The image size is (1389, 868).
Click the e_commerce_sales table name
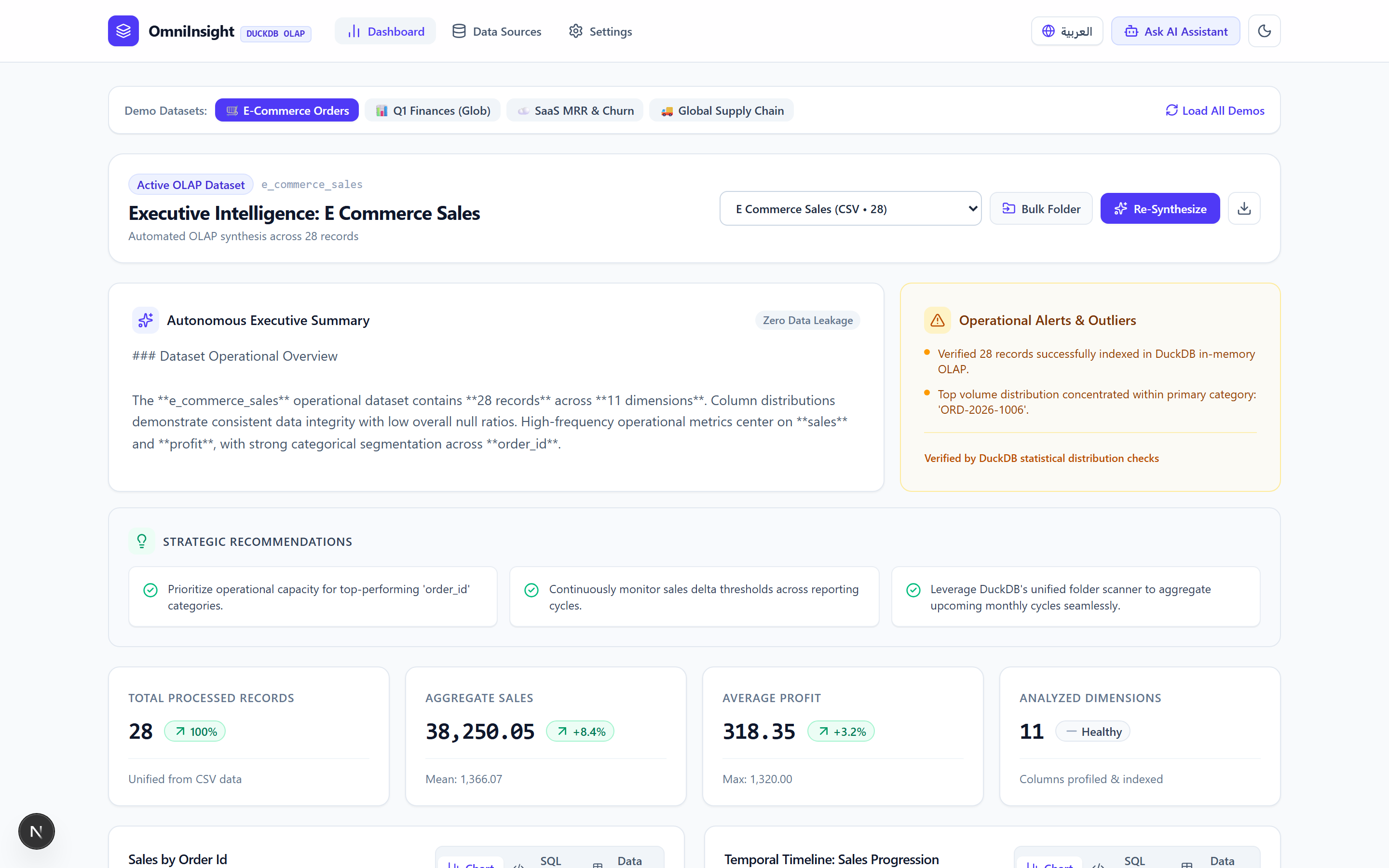pos(312,184)
